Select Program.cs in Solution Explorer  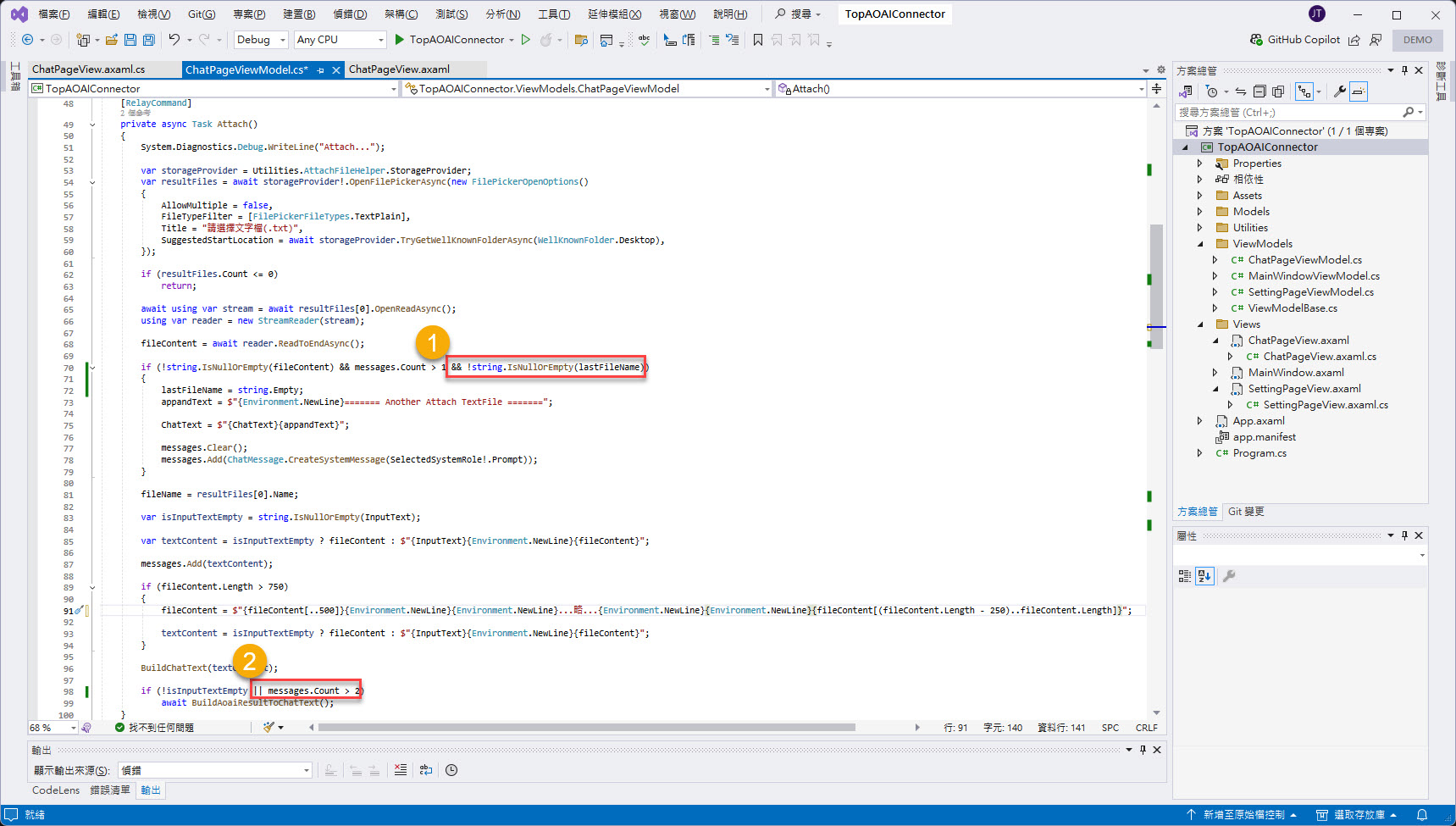1259,453
